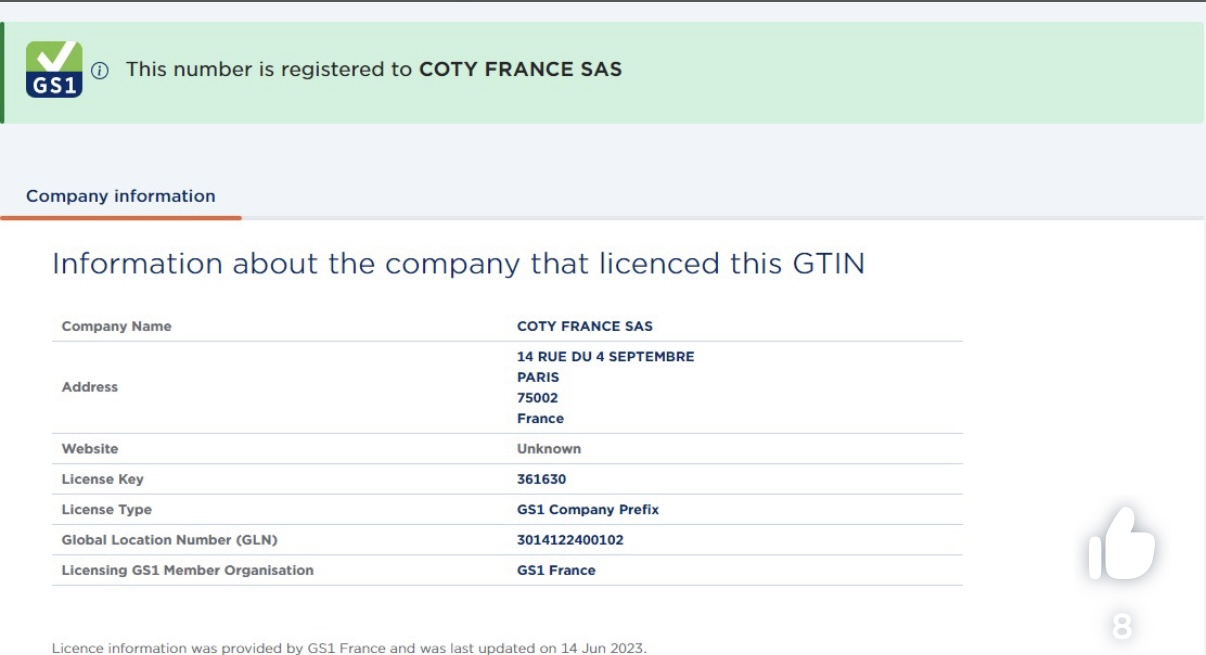This screenshot has width=1206, height=655.
Task: Click the like count number 8
Action: click(x=1122, y=627)
